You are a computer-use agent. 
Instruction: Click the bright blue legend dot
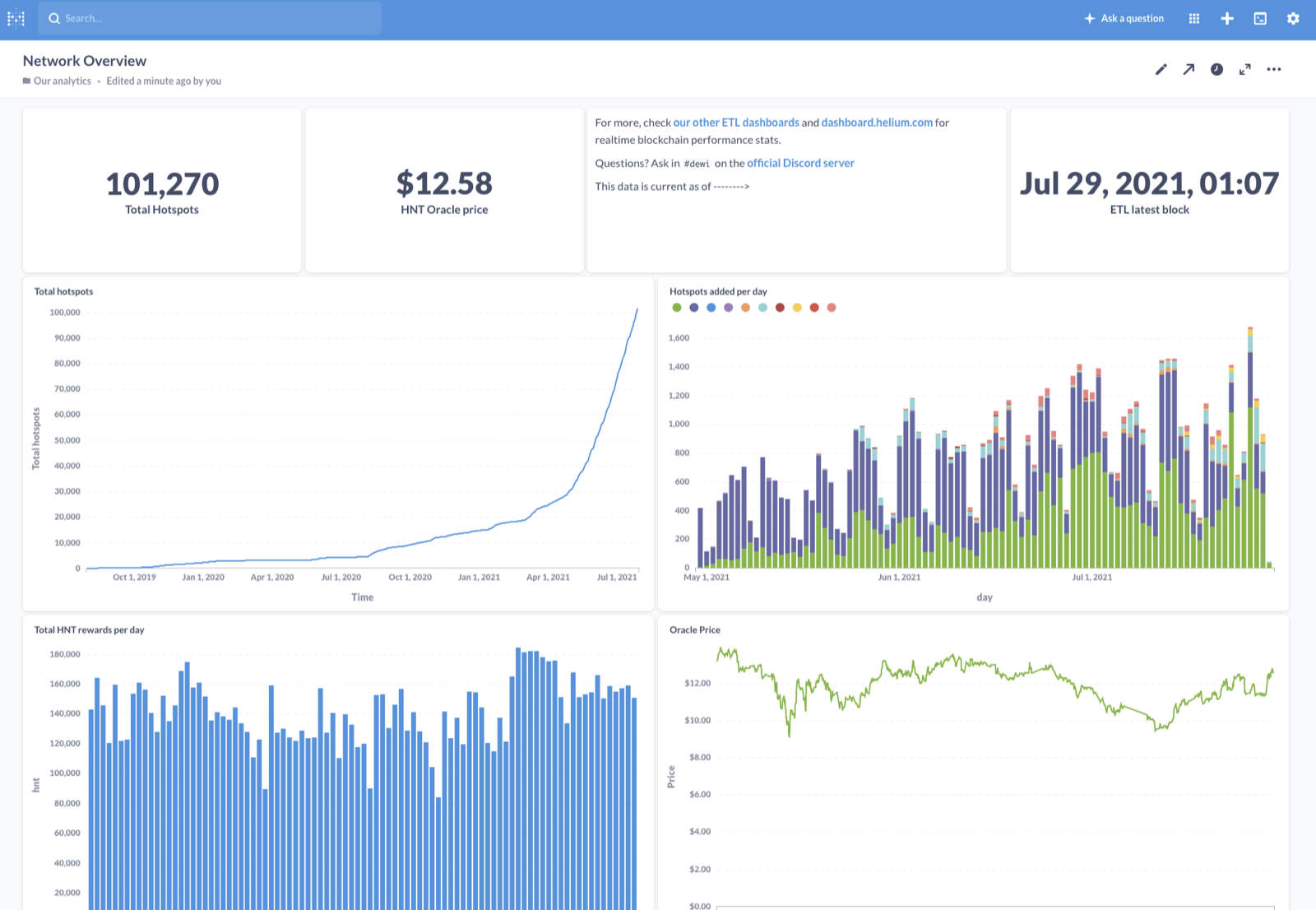[711, 308]
